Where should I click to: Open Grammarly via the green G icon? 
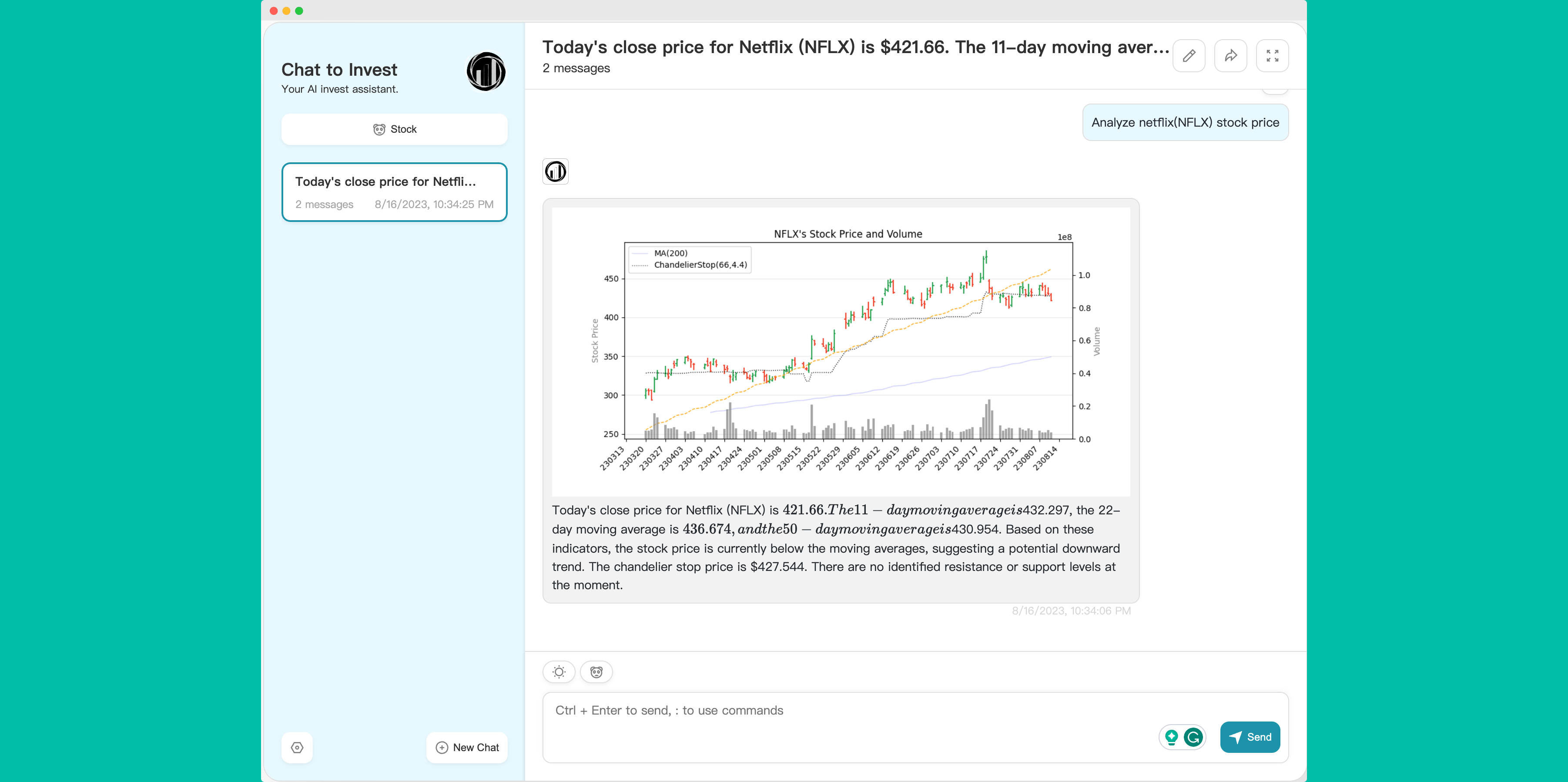coord(1194,737)
